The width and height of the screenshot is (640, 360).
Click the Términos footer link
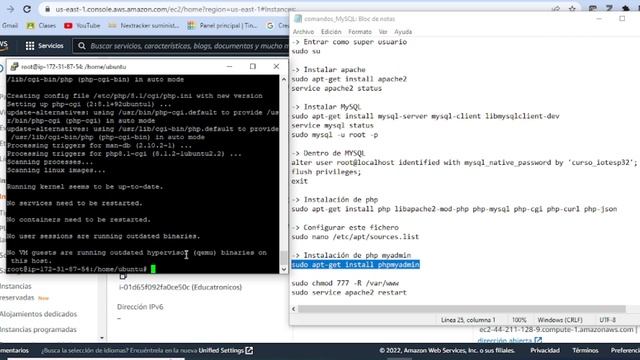pyautogui.click(x=585, y=350)
